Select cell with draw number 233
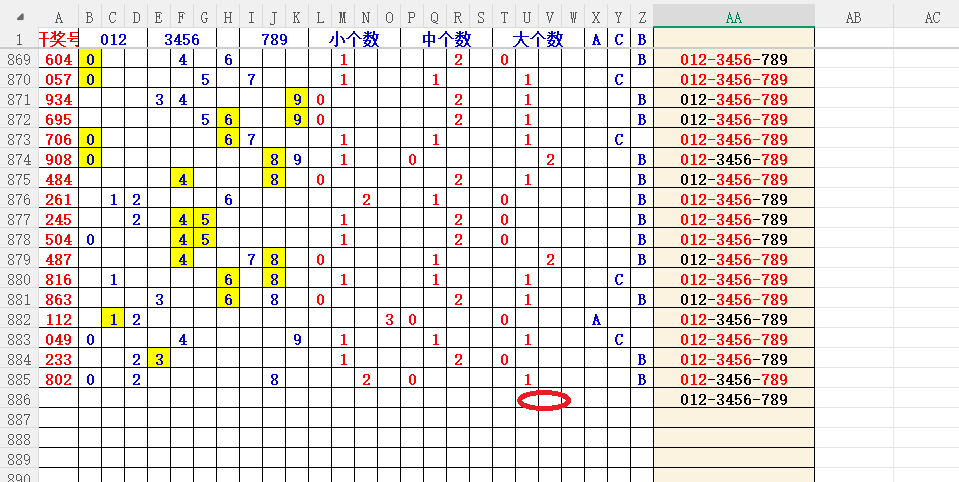The height and width of the screenshot is (482, 959). tap(59, 360)
